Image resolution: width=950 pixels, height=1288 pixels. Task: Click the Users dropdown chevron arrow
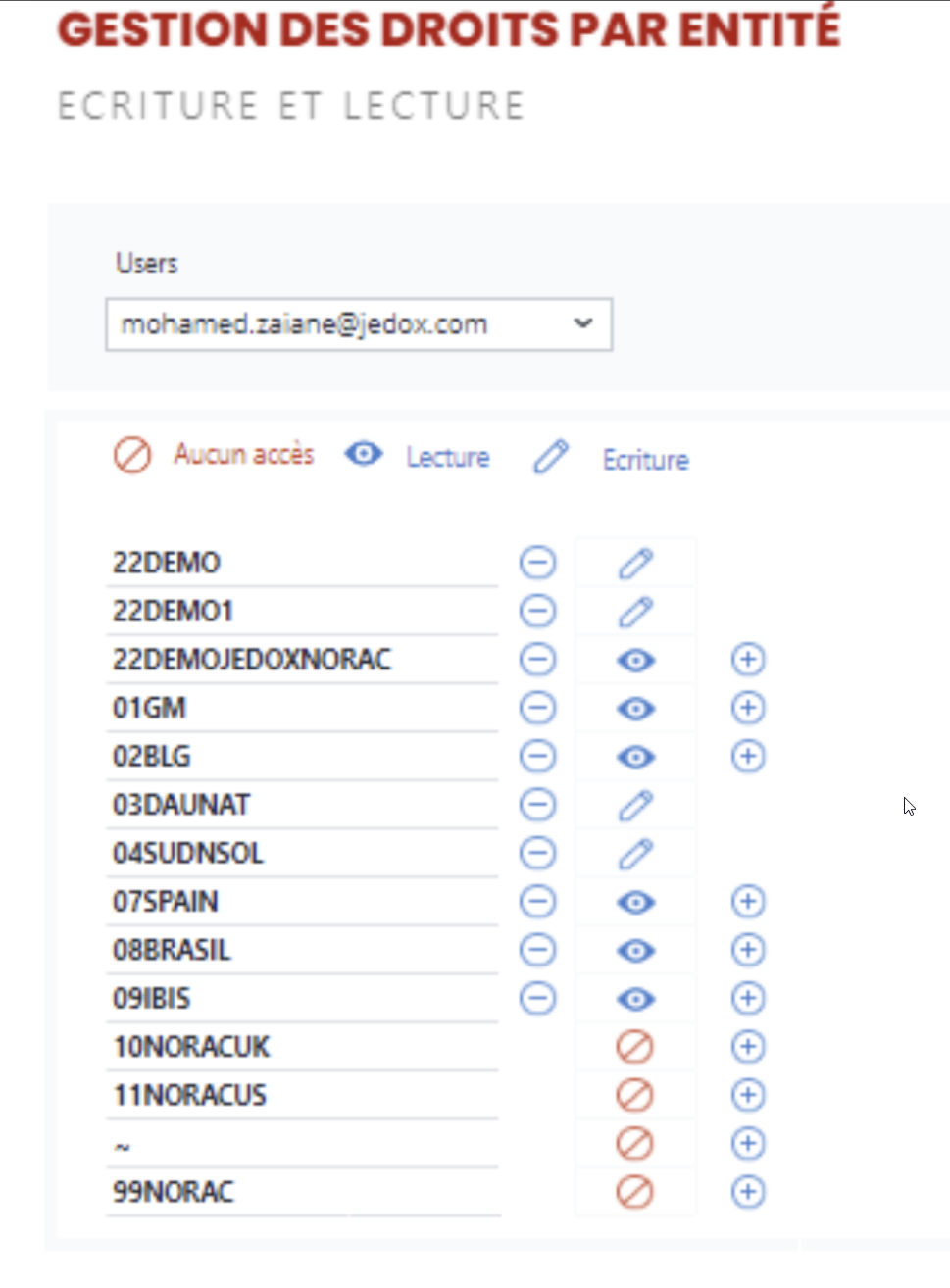tap(583, 323)
